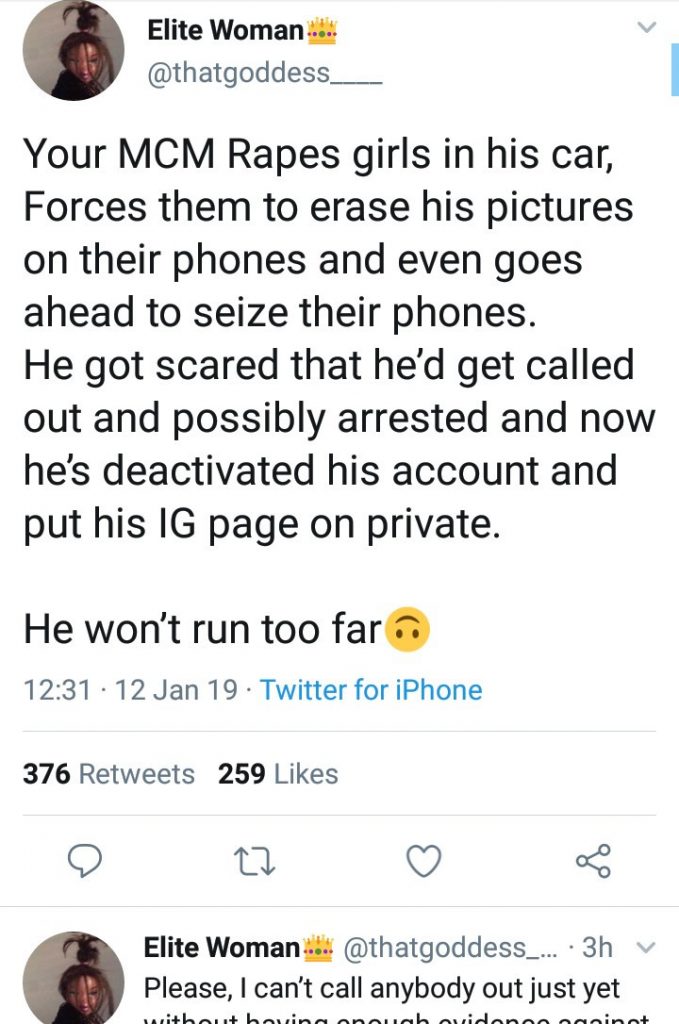Open the Elite Woman display name in header
The image size is (679, 1024).
click(x=225, y=30)
